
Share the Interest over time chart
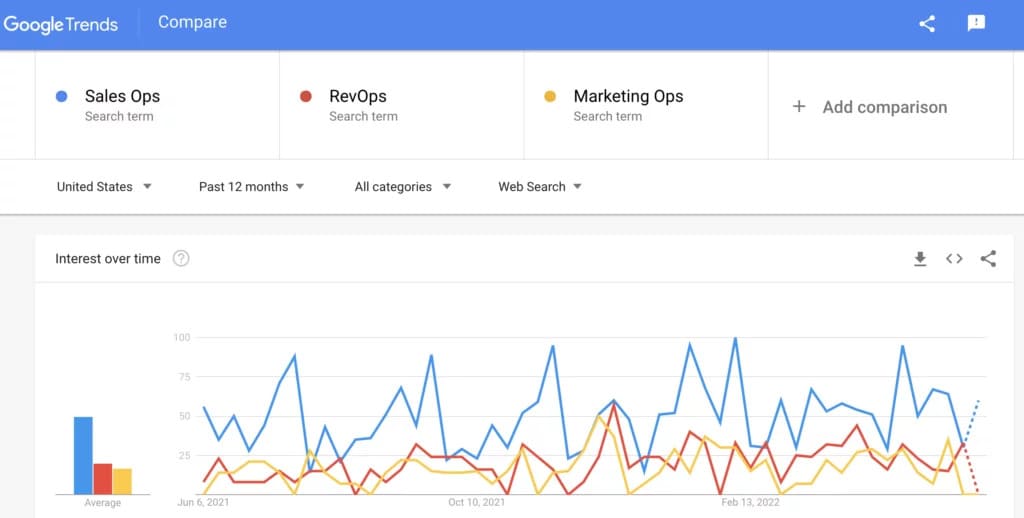tap(988, 259)
